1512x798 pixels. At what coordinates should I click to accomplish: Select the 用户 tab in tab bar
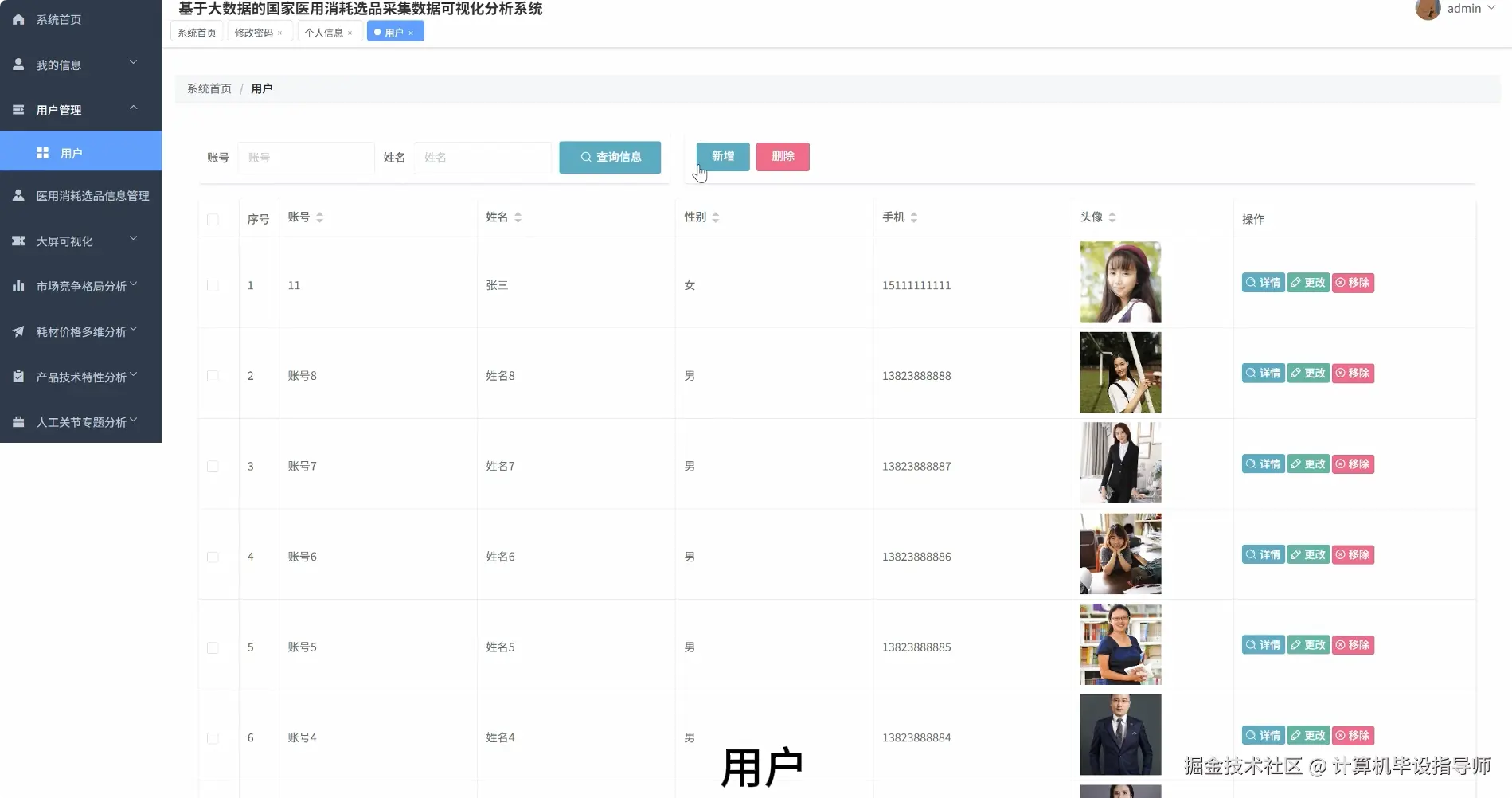pyautogui.click(x=394, y=33)
